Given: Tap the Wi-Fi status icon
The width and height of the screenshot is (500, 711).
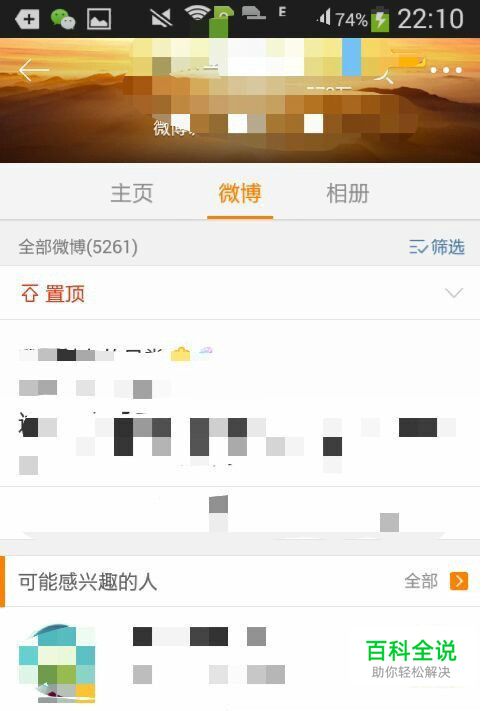Looking at the screenshot, I should click(x=197, y=14).
